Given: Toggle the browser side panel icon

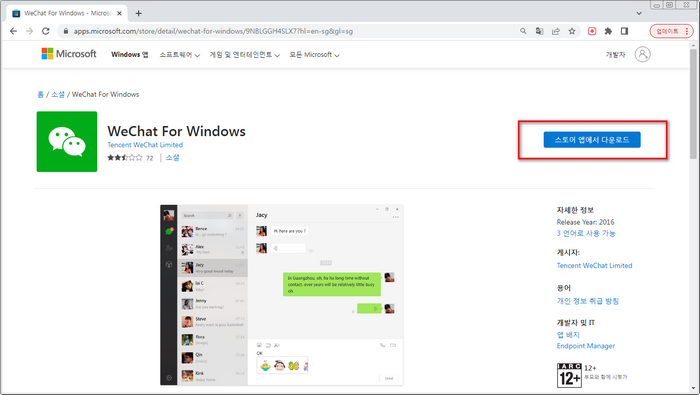Looking at the screenshot, I should [625, 31].
